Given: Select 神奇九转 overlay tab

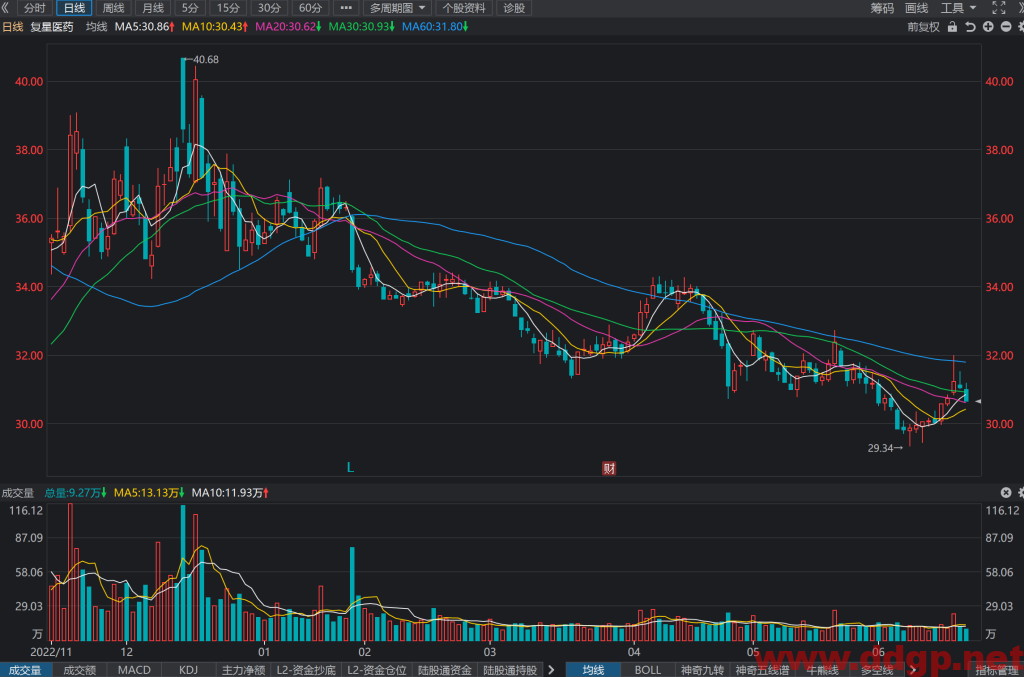Looking at the screenshot, I should point(702,670).
